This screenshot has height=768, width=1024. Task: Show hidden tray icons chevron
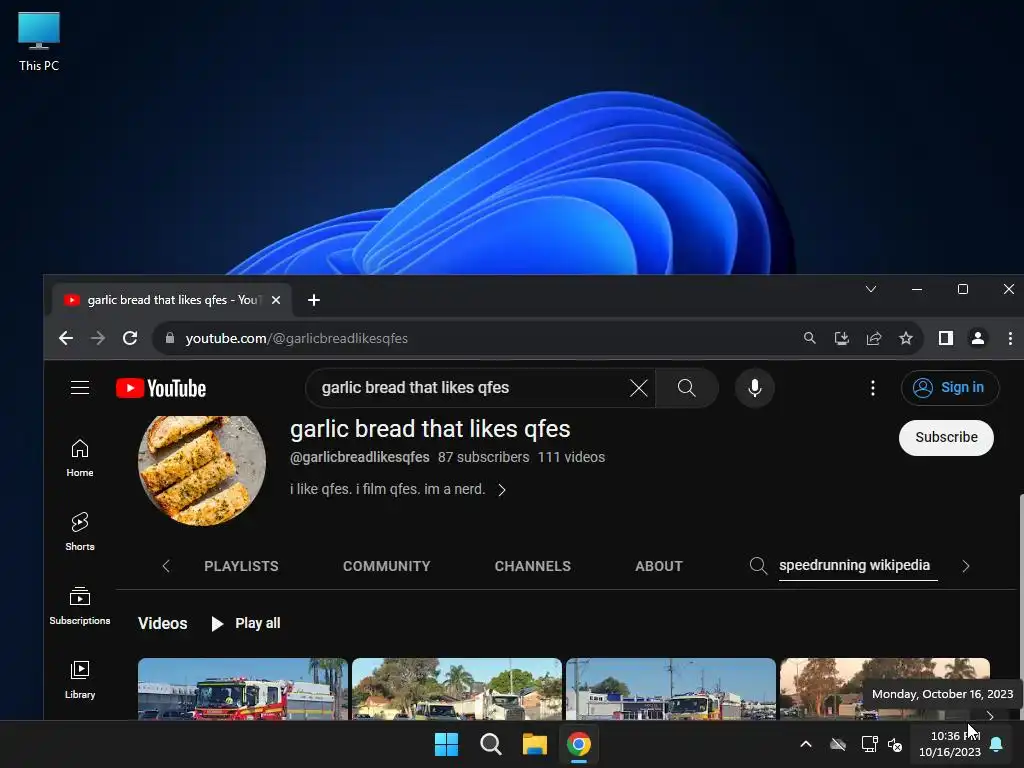(806, 744)
